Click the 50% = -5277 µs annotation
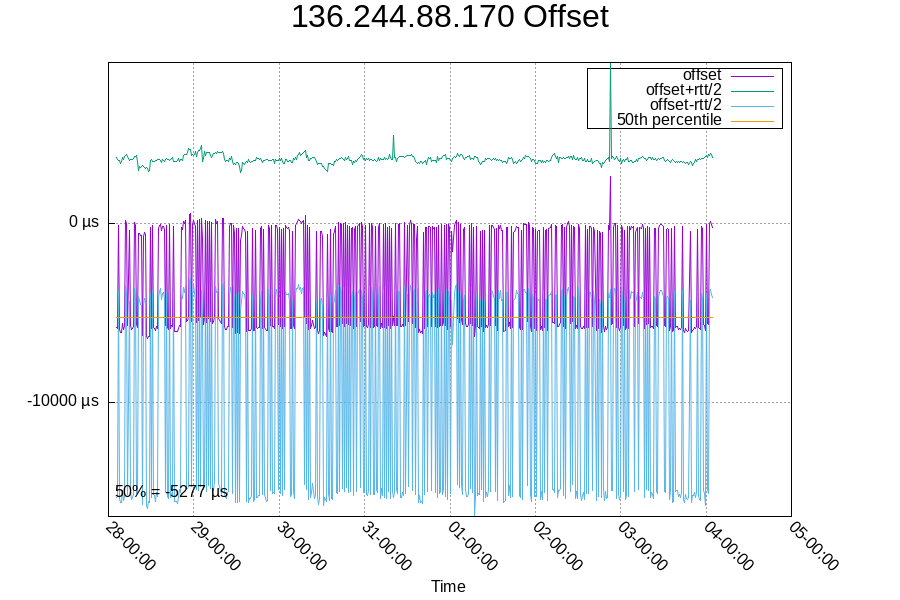 tap(171, 490)
